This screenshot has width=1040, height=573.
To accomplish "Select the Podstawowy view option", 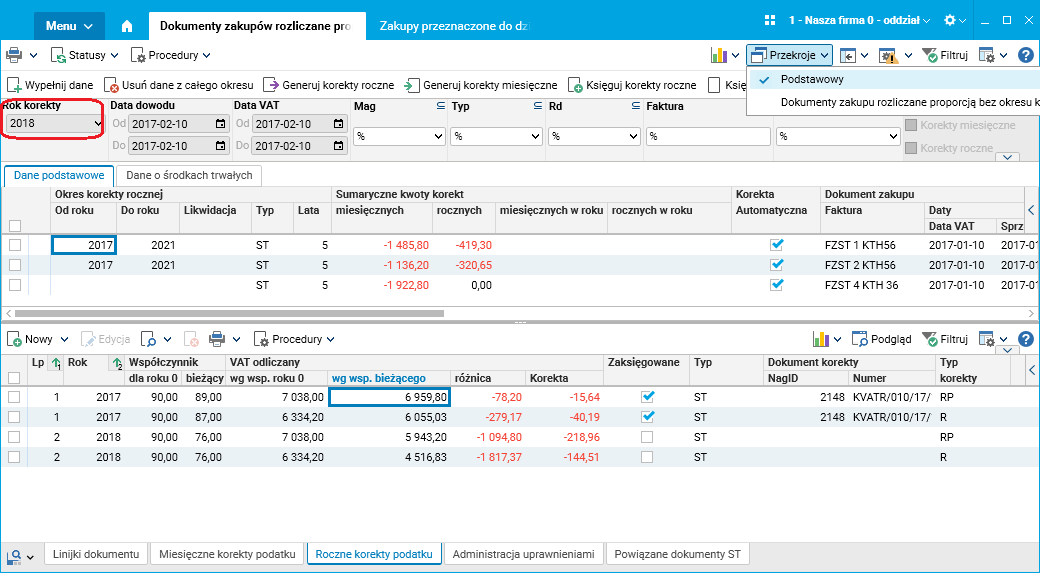I will point(812,80).
